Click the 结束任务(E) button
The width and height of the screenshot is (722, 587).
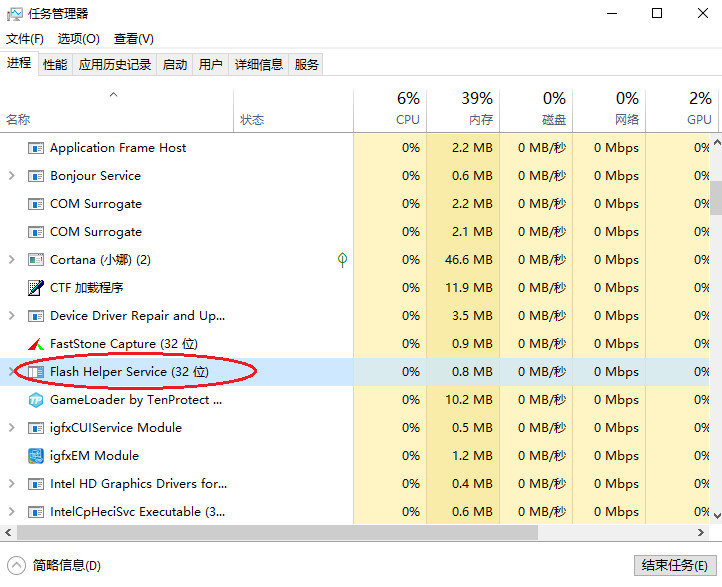click(675, 565)
